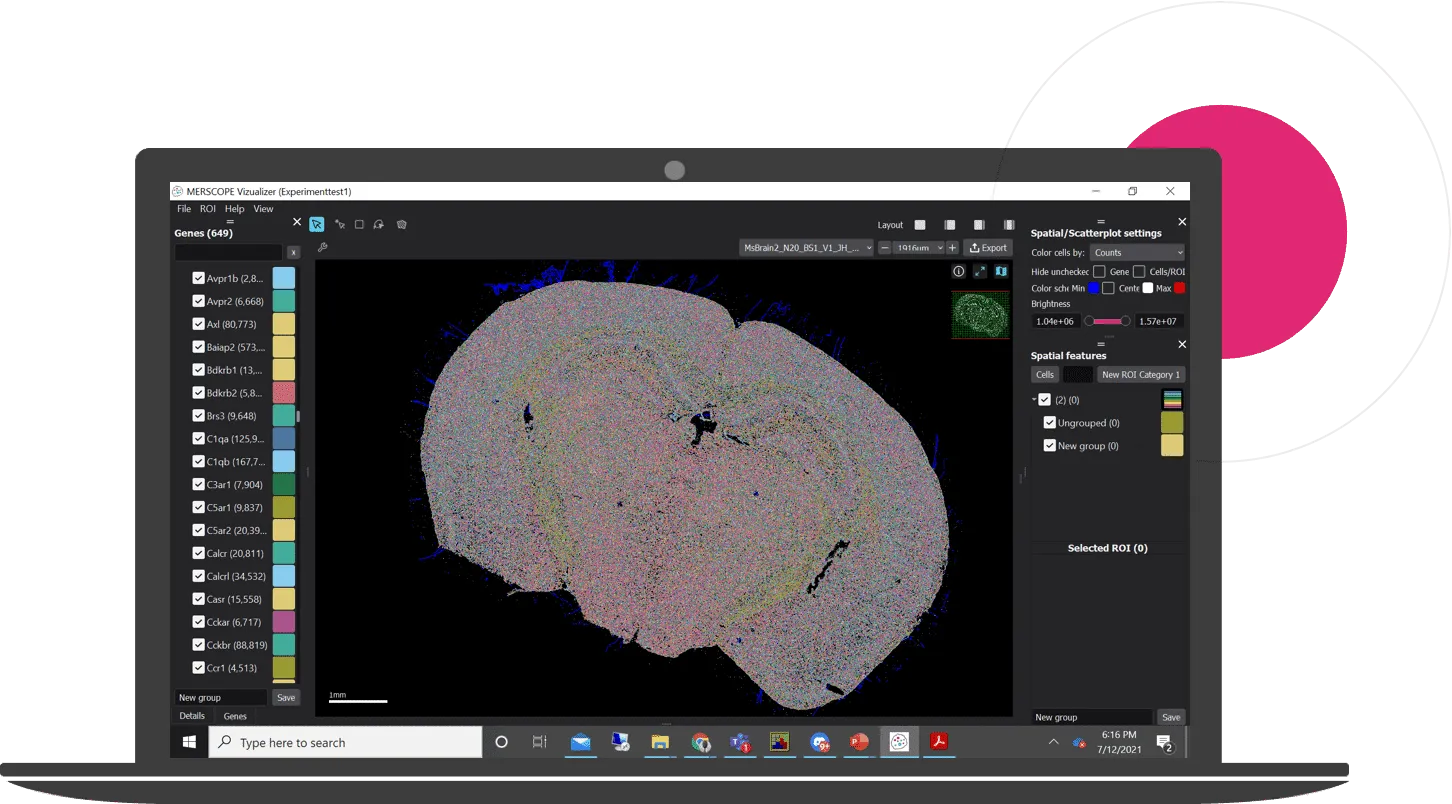Open the Windows Start menu
Image resolution: width=1452 pixels, height=804 pixels.
pyautogui.click(x=189, y=742)
